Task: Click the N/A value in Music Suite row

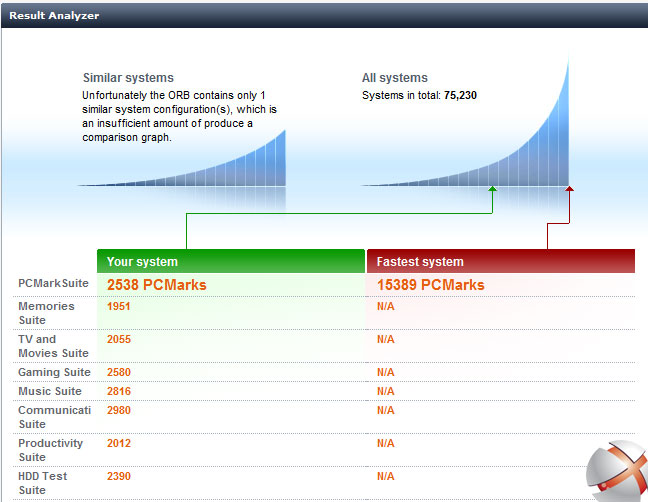Action: [x=386, y=391]
